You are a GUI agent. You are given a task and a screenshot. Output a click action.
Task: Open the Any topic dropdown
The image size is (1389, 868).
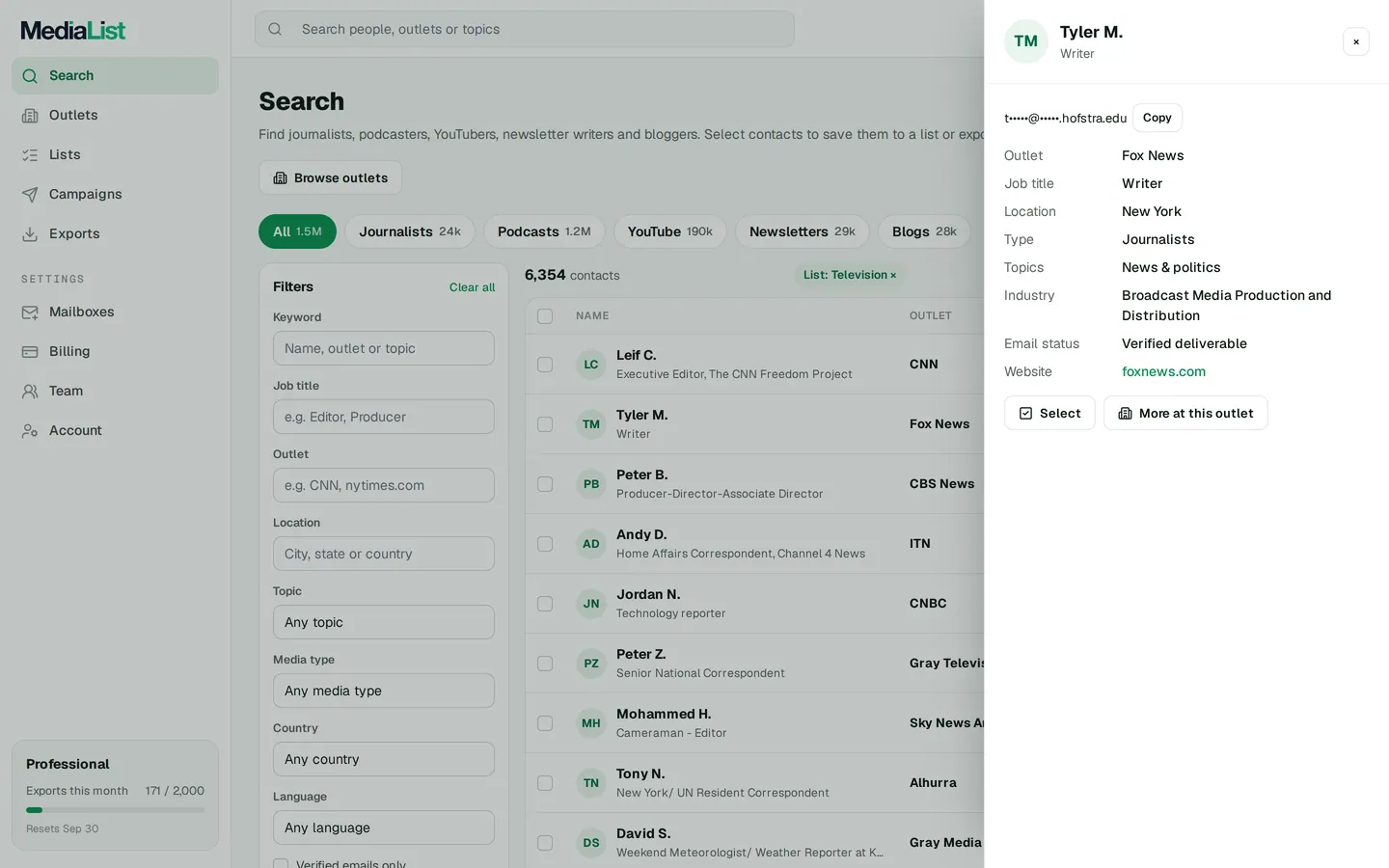[383, 622]
